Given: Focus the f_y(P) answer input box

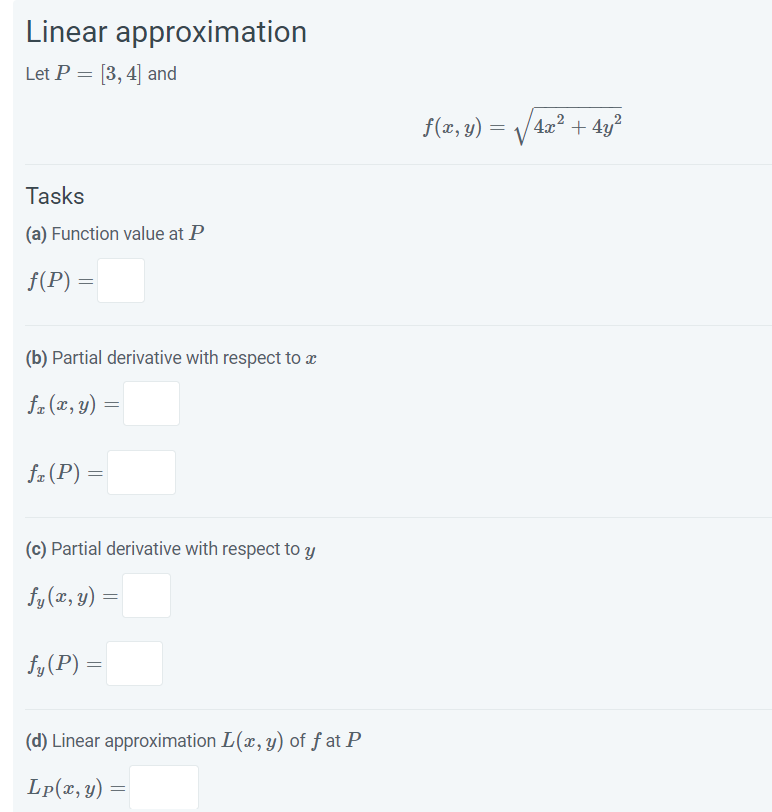Looking at the screenshot, I should click(x=134, y=663).
